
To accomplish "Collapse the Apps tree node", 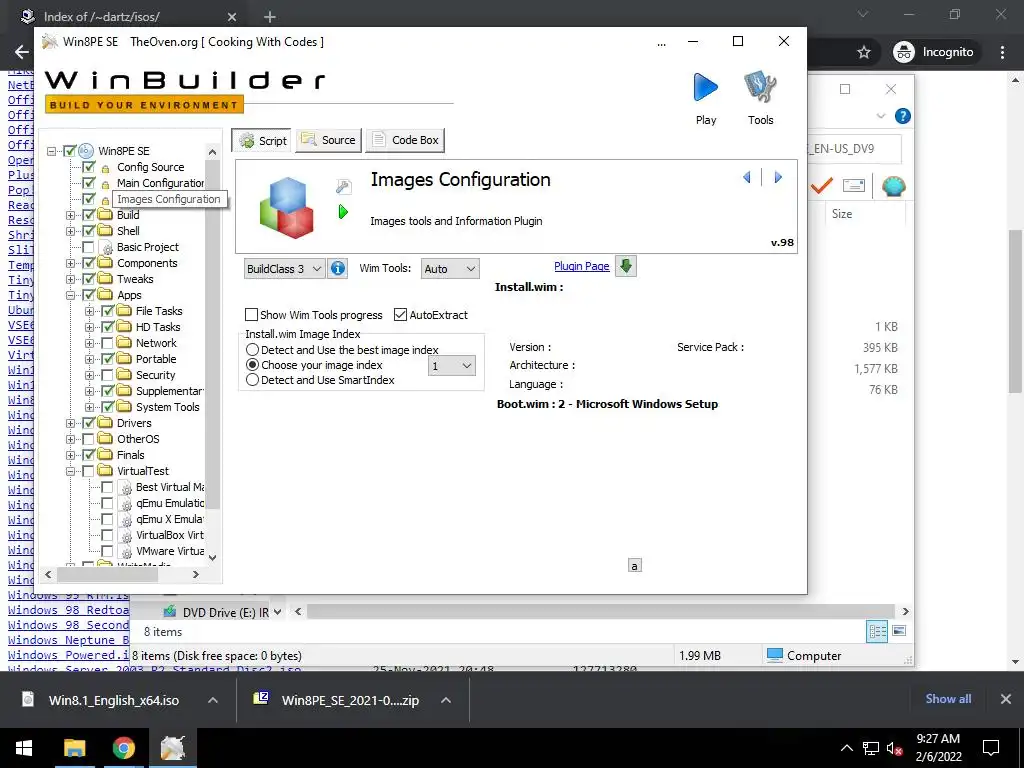I will [x=71, y=295].
